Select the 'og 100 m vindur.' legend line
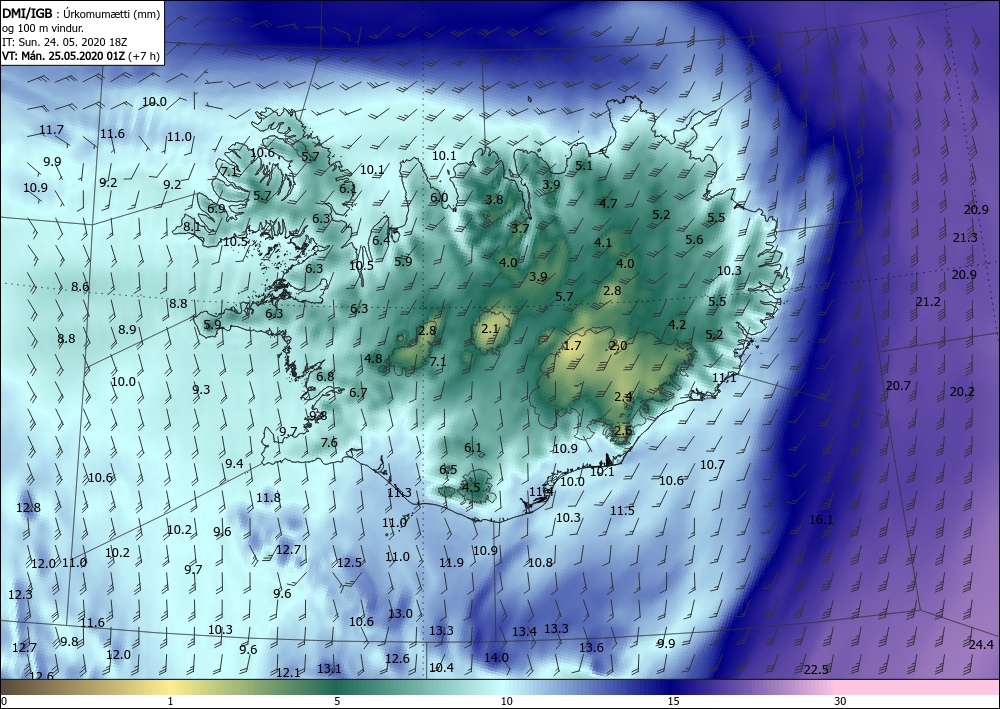Screen dimensions: 1000x709 (43, 28)
